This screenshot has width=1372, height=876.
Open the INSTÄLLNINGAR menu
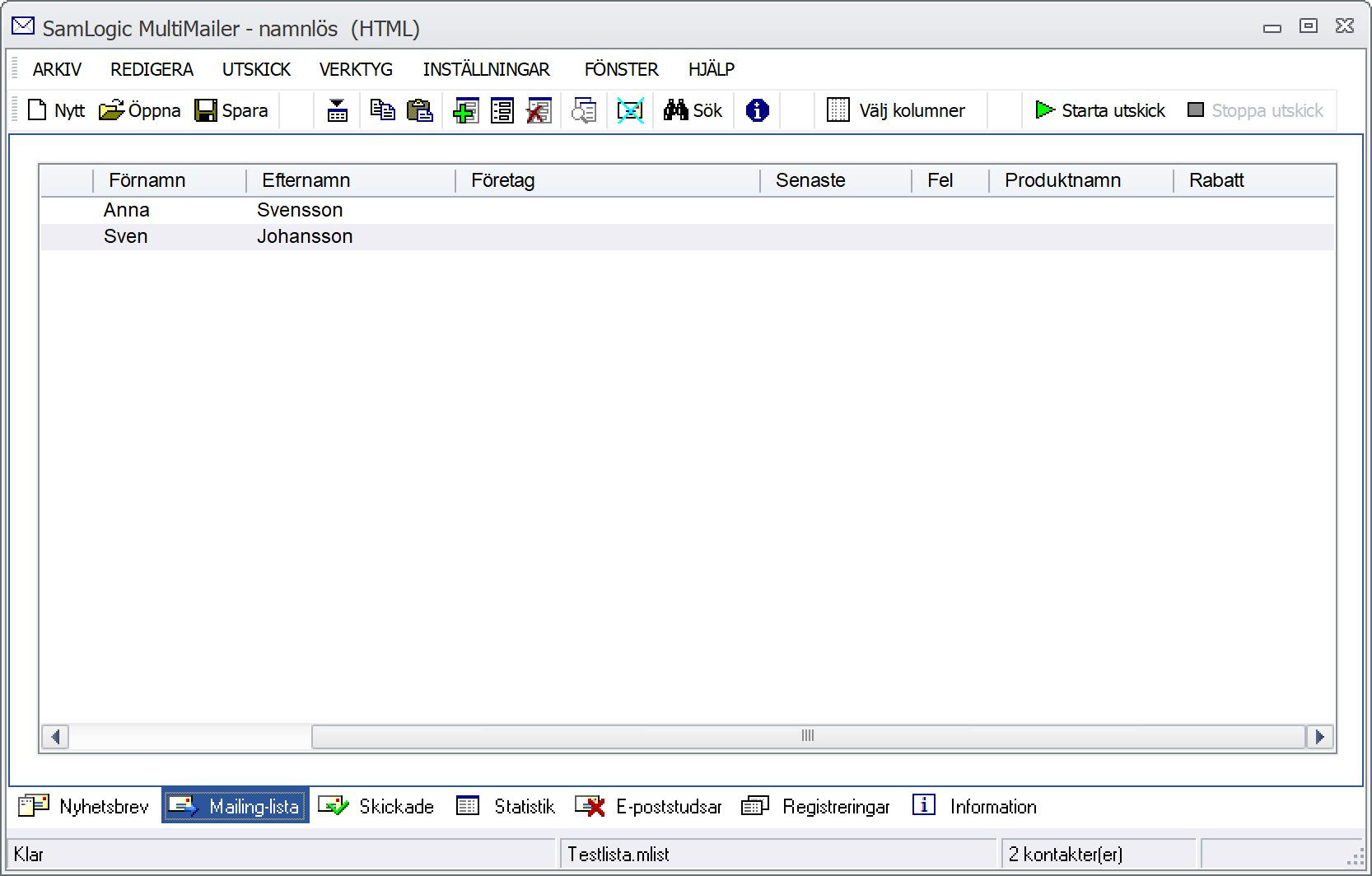tap(487, 70)
